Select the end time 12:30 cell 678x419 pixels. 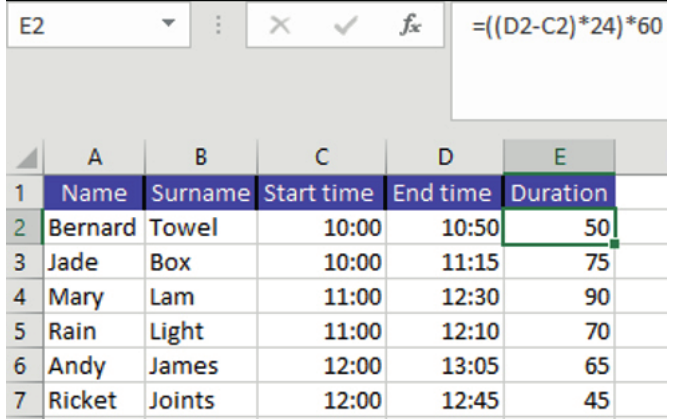445,296
